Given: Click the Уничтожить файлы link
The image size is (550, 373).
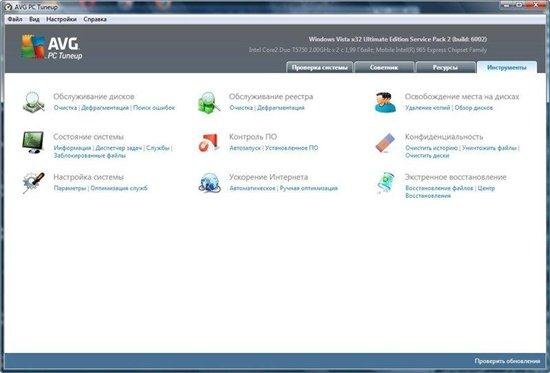Looking at the screenshot, I should [x=489, y=148].
